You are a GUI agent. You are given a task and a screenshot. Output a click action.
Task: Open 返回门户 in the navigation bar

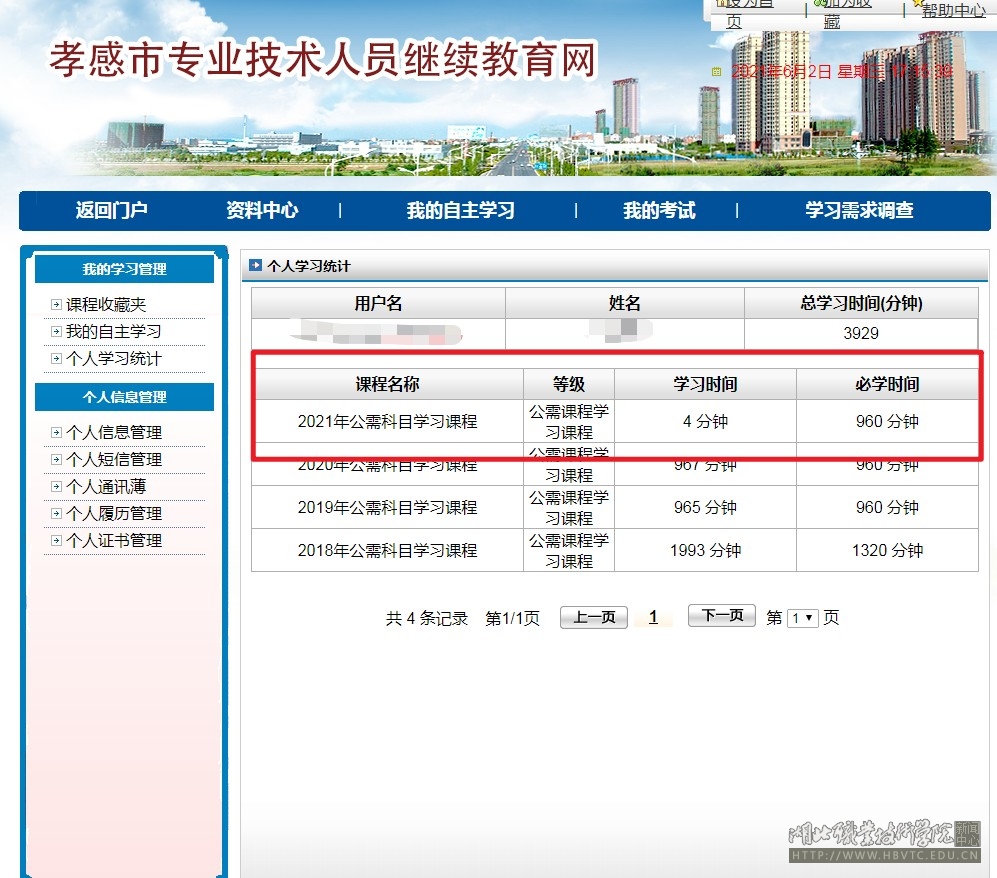tap(111, 211)
